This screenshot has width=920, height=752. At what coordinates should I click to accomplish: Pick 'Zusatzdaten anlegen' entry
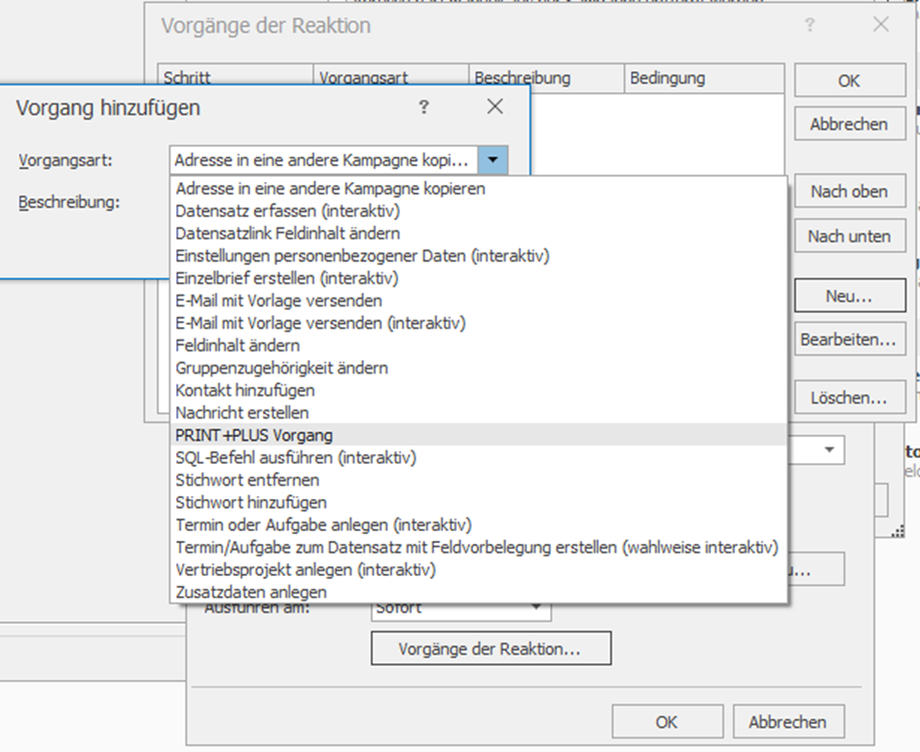click(x=250, y=592)
